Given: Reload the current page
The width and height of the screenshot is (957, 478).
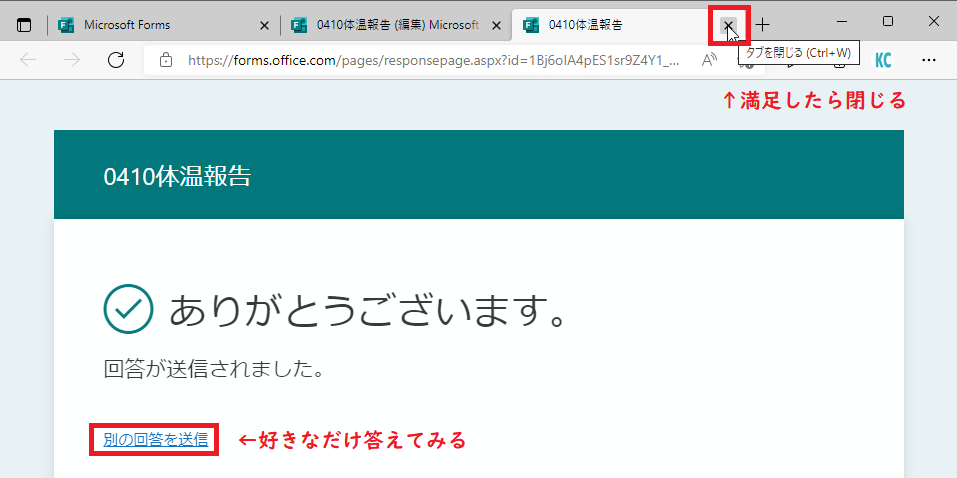Looking at the screenshot, I should tap(115, 60).
